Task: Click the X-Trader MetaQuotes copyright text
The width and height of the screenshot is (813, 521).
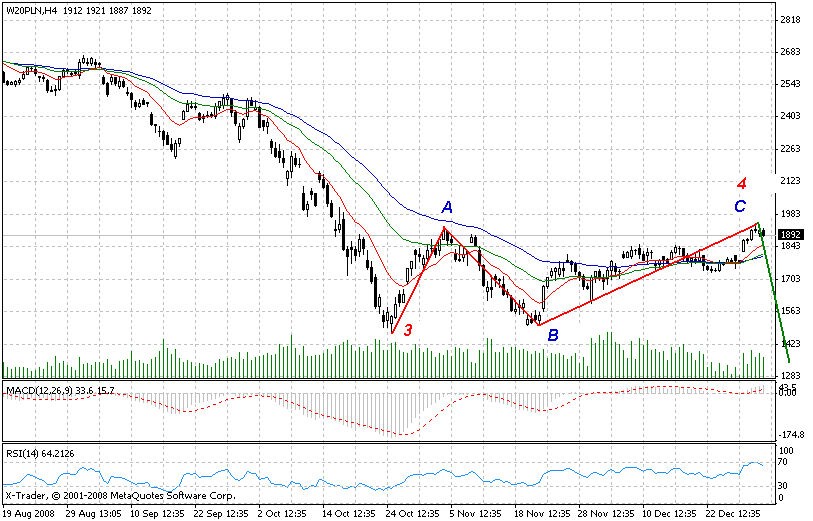Action: pyautogui.click(x=120, y=496)
